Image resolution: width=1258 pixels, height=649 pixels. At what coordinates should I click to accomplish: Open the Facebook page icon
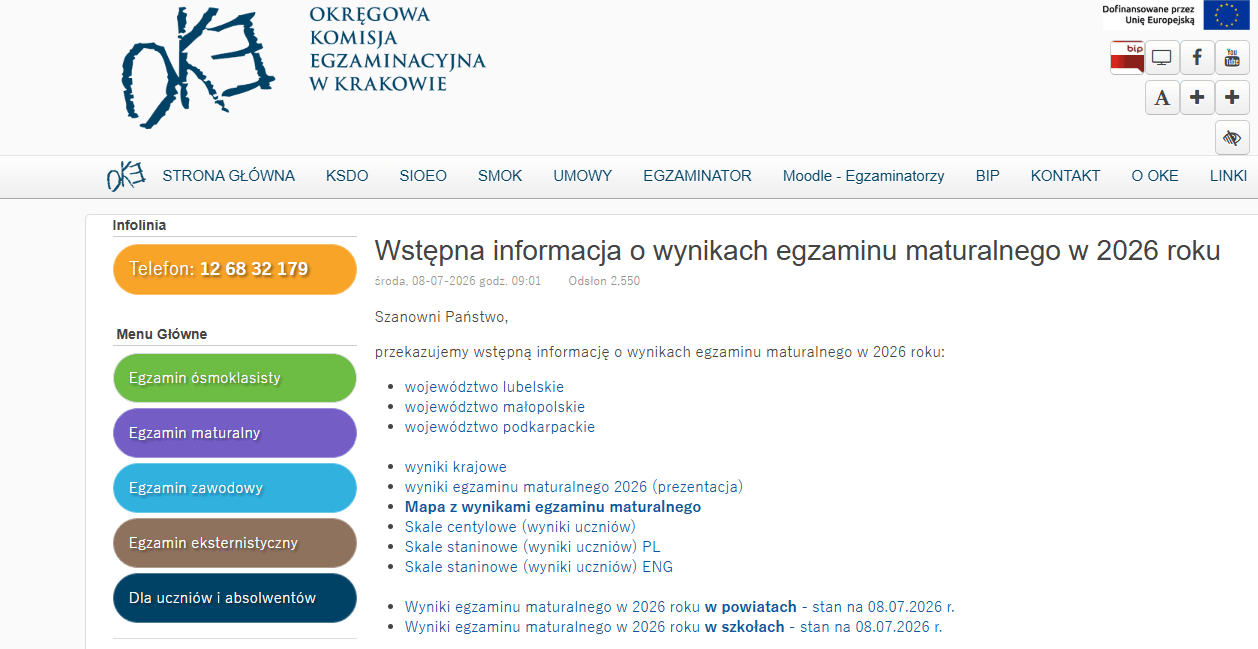pyautogui.click(x=1197, y=57)
